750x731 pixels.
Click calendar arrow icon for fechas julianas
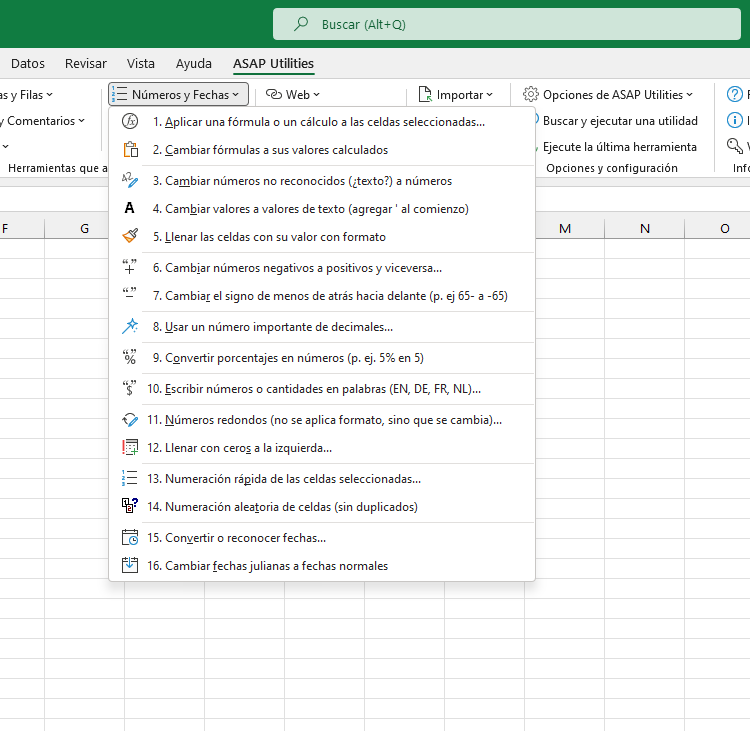point(130,565)
